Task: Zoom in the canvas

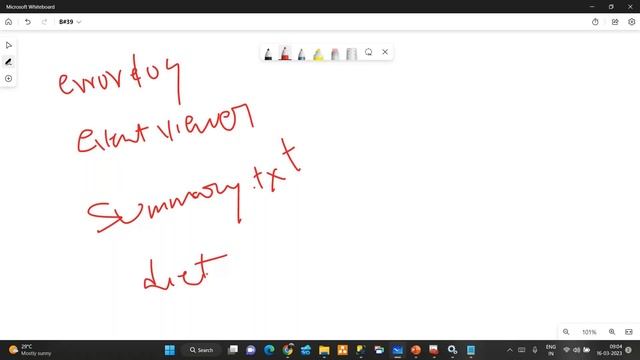Action: pyautogui.click(x=612, y=332)
